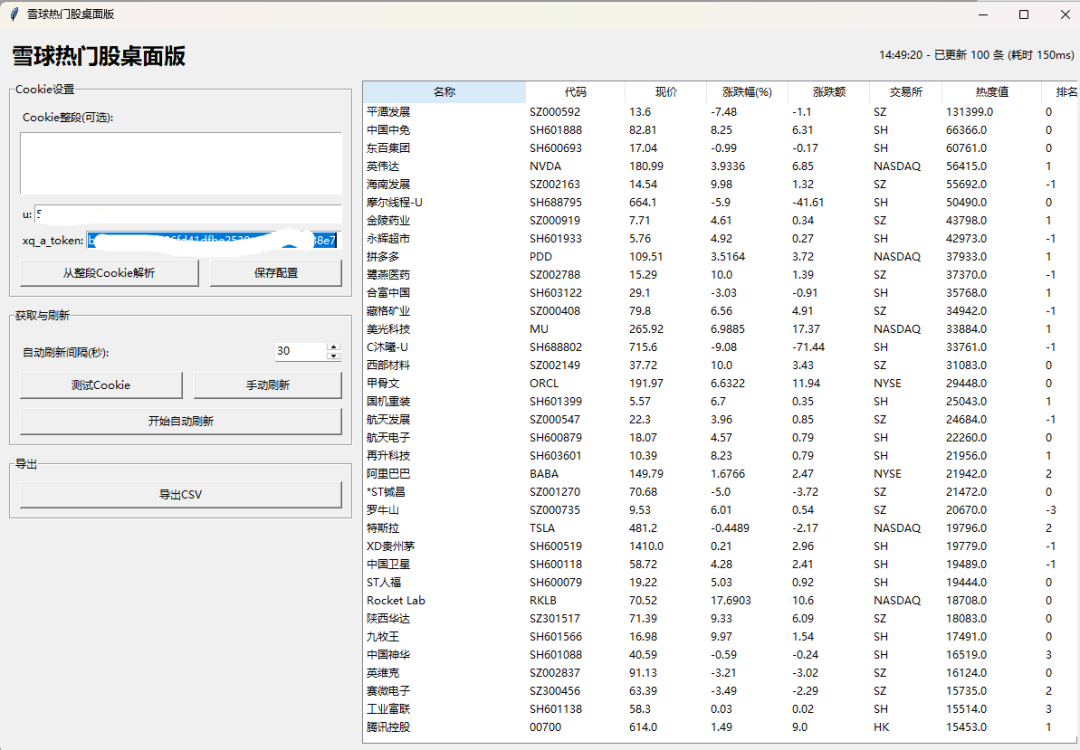Decrease refresh interval with the down stepper arrow
1080x750 pixels.
coord(332,356)
